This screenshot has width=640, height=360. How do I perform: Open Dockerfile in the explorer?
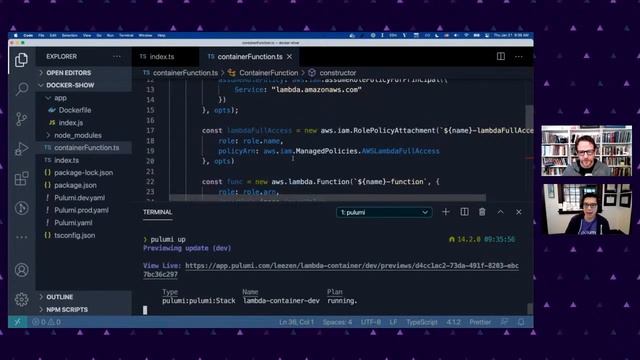(x=75, y=110)
